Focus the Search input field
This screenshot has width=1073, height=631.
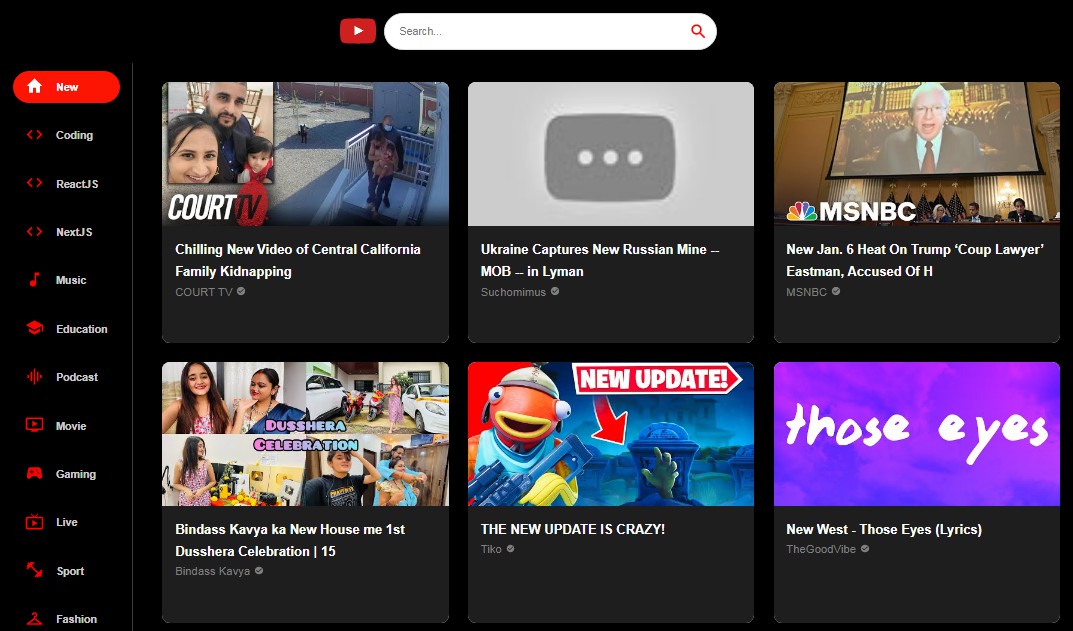point(535,31)
